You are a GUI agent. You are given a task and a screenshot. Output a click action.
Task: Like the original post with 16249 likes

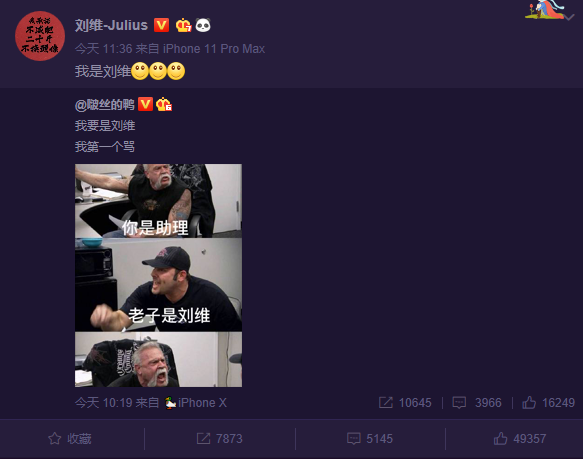(x=548, y=402)
